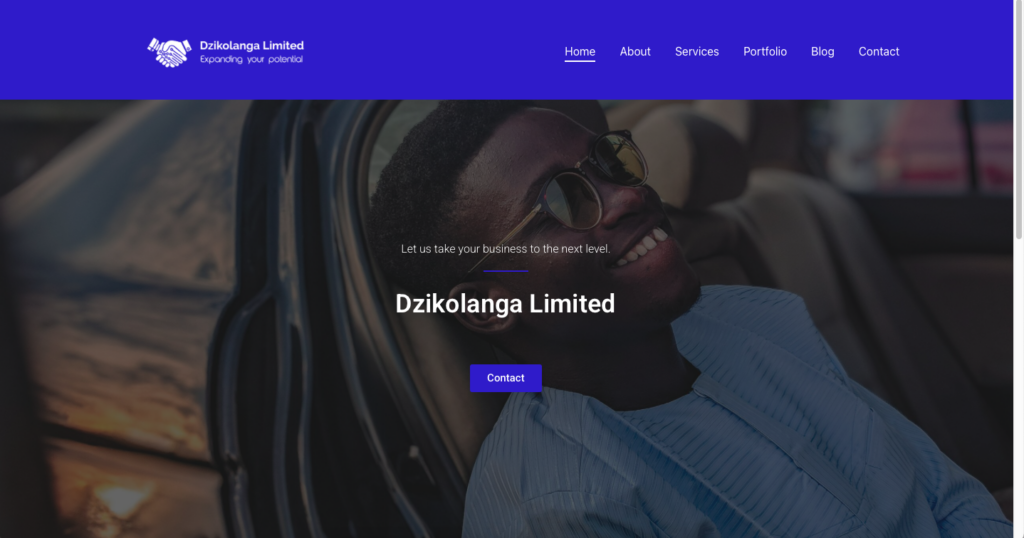Click the Dzikolanga Limited logo text

pos(251,46)
